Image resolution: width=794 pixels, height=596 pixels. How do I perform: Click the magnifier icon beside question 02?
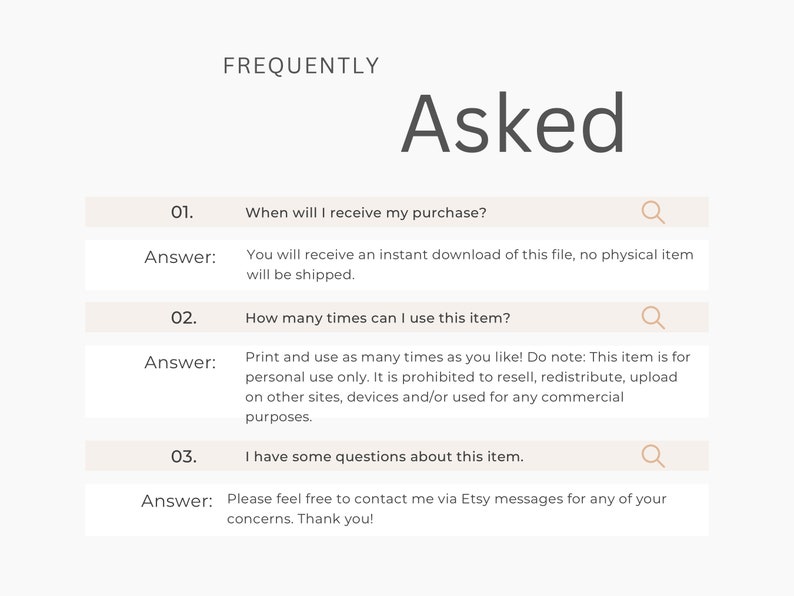coord(653,318)
